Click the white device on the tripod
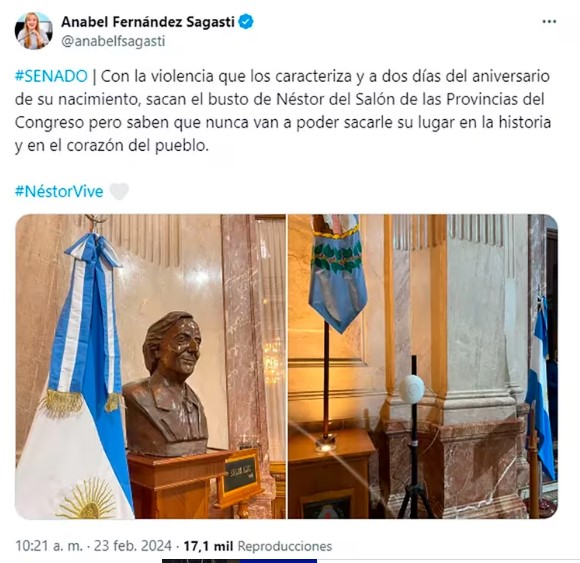The image size is (580, 563). pyautogui.click(x=412, y=388)
